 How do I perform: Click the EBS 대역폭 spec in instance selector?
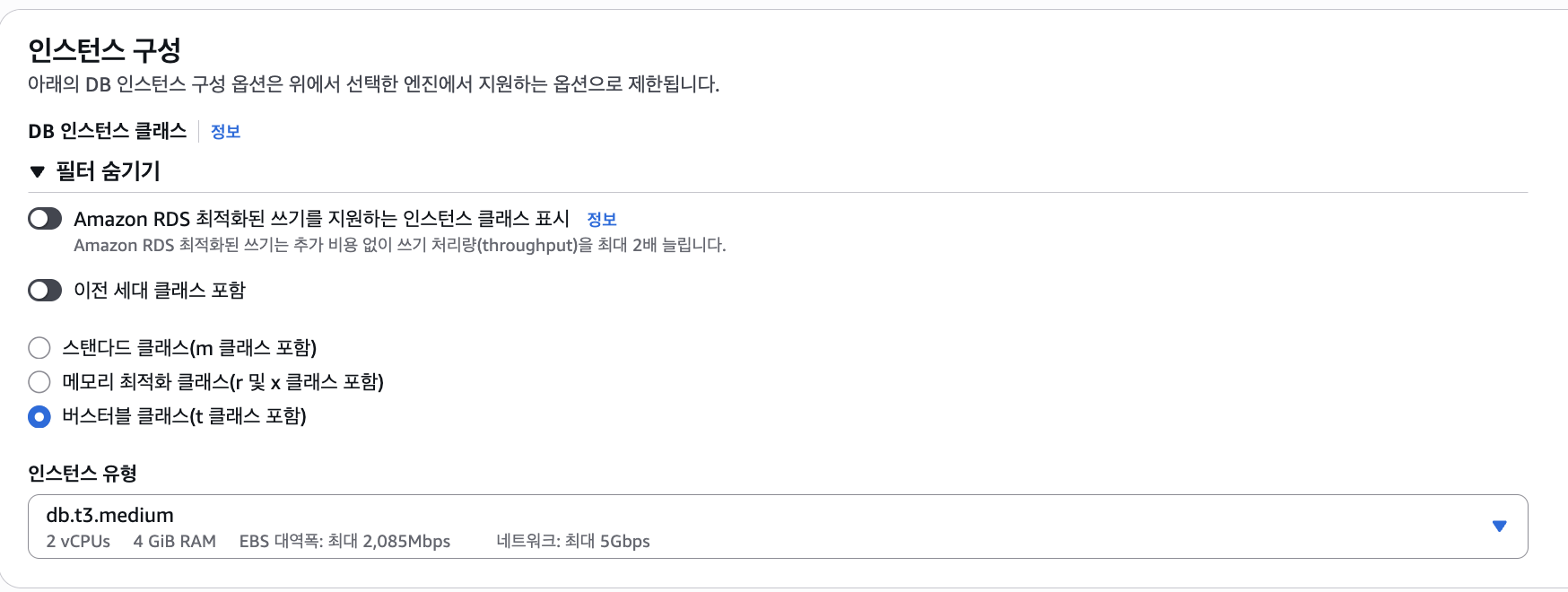coord(344,542)
